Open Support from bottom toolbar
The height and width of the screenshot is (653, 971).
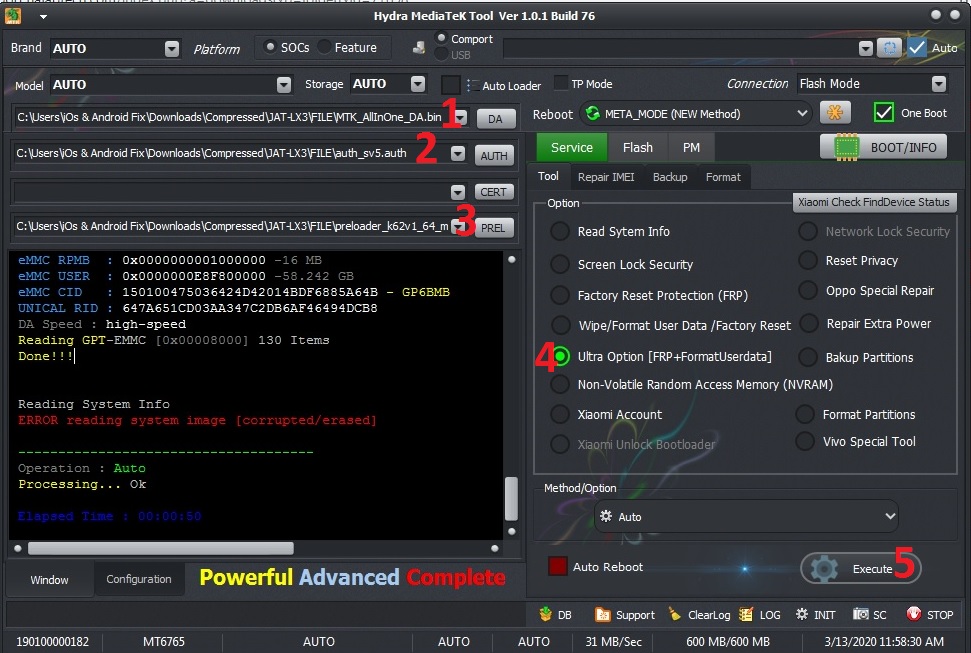[625, 615]
